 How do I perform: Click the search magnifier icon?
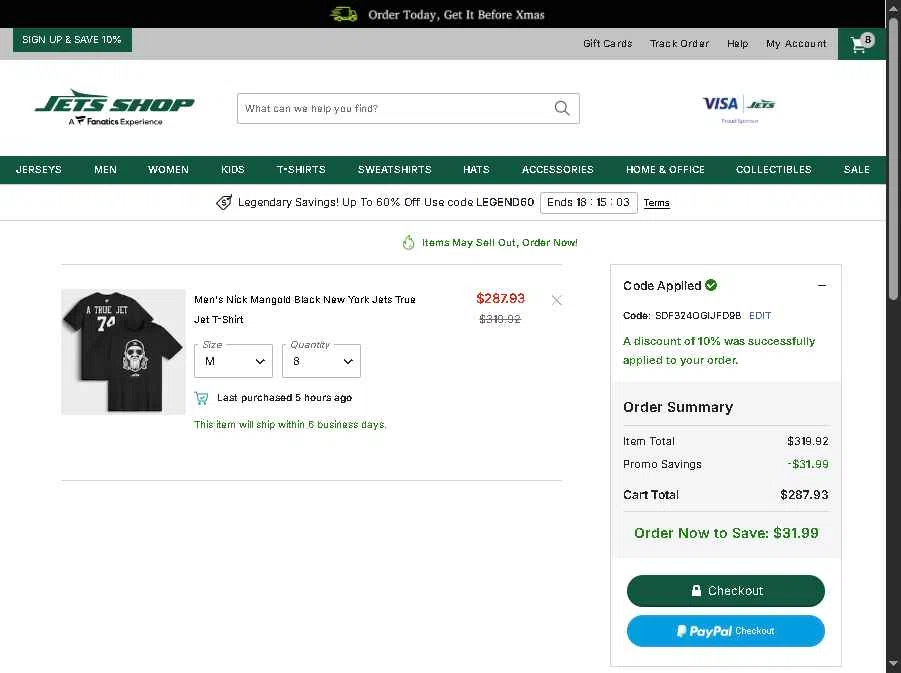tap(562, 108)
